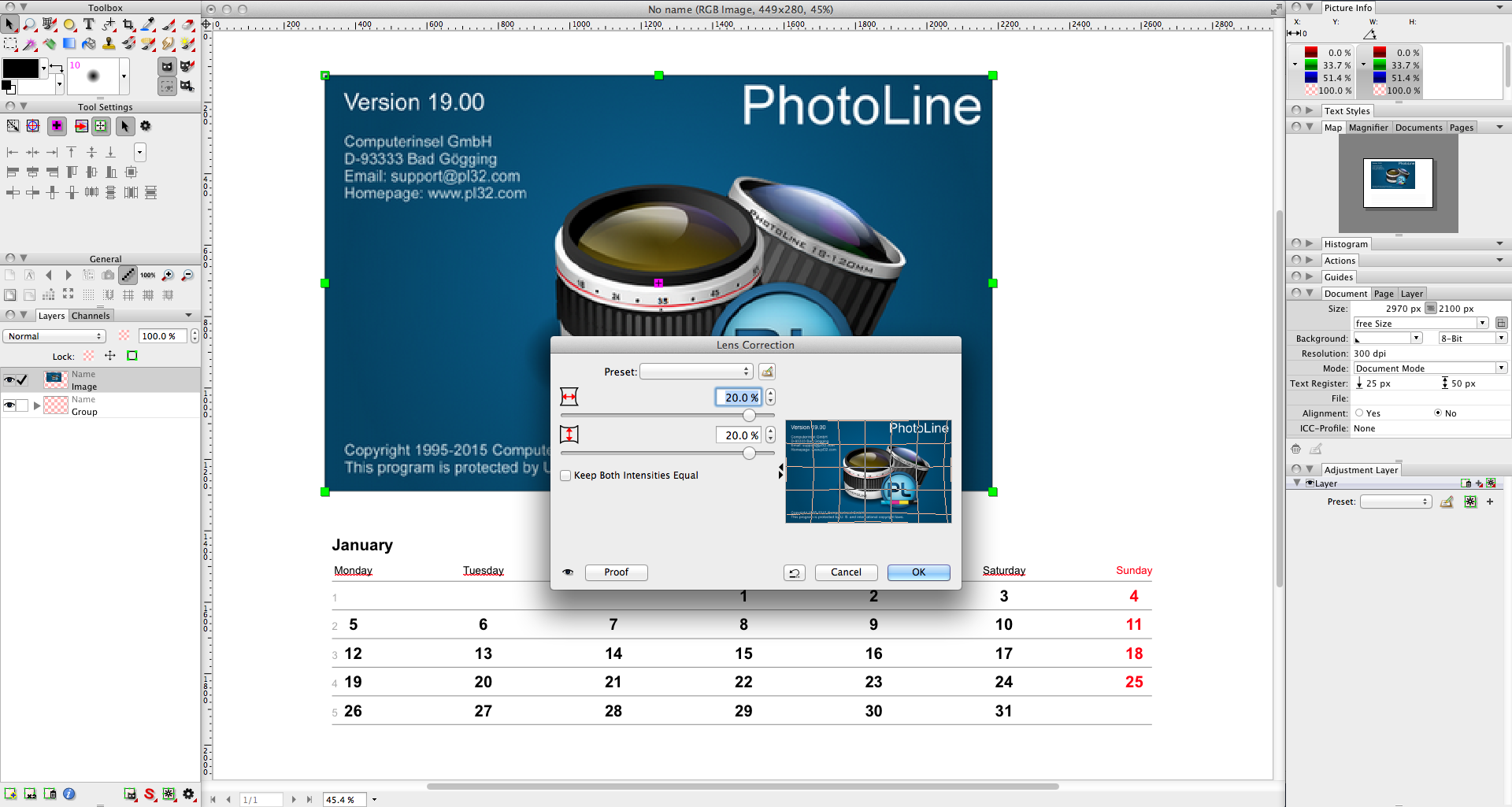Switch to the Channels tab

click(x=91, y=316)
